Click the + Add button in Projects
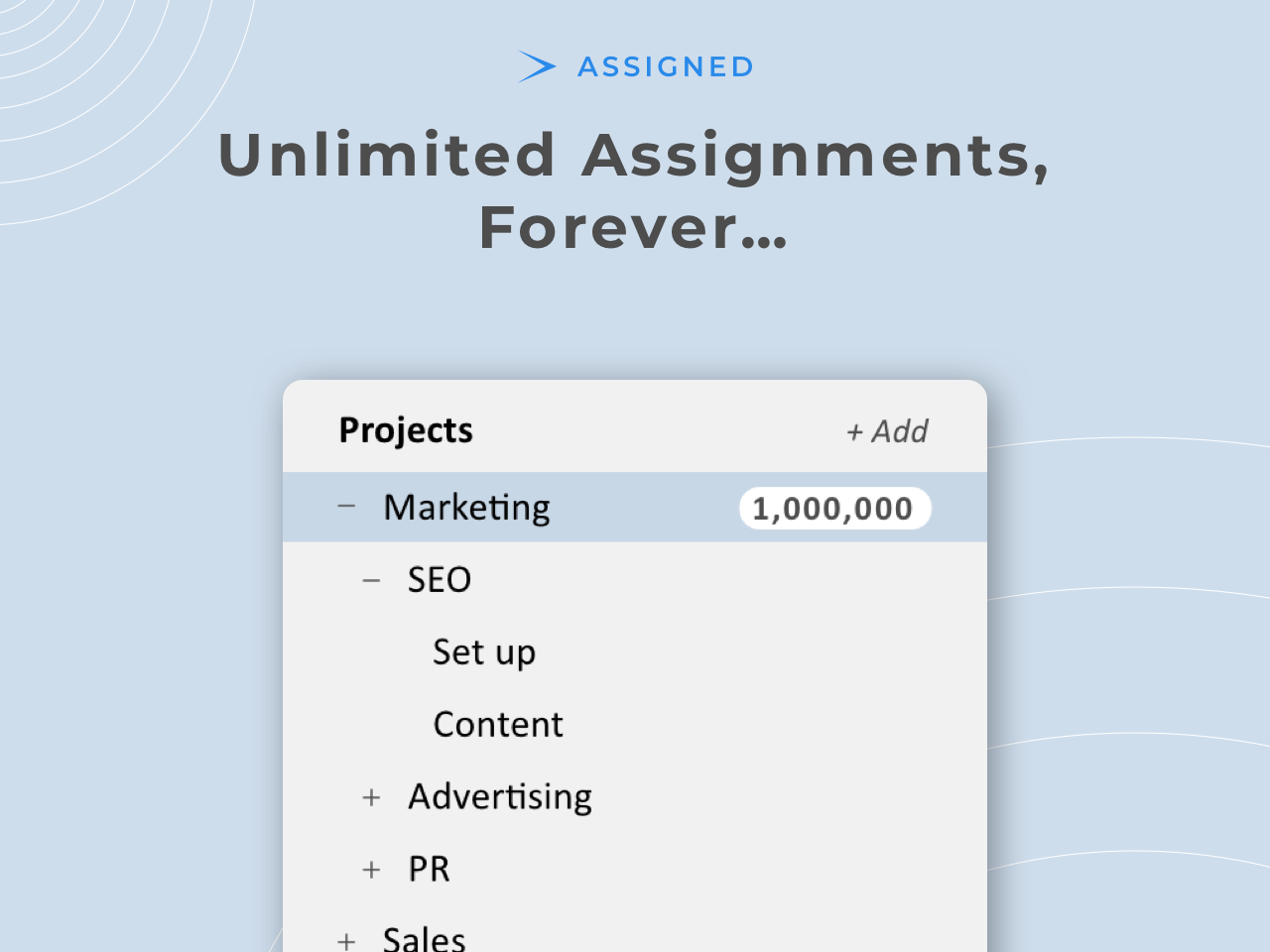Screen dimensions: 1270x952 (x=887, y=431)
